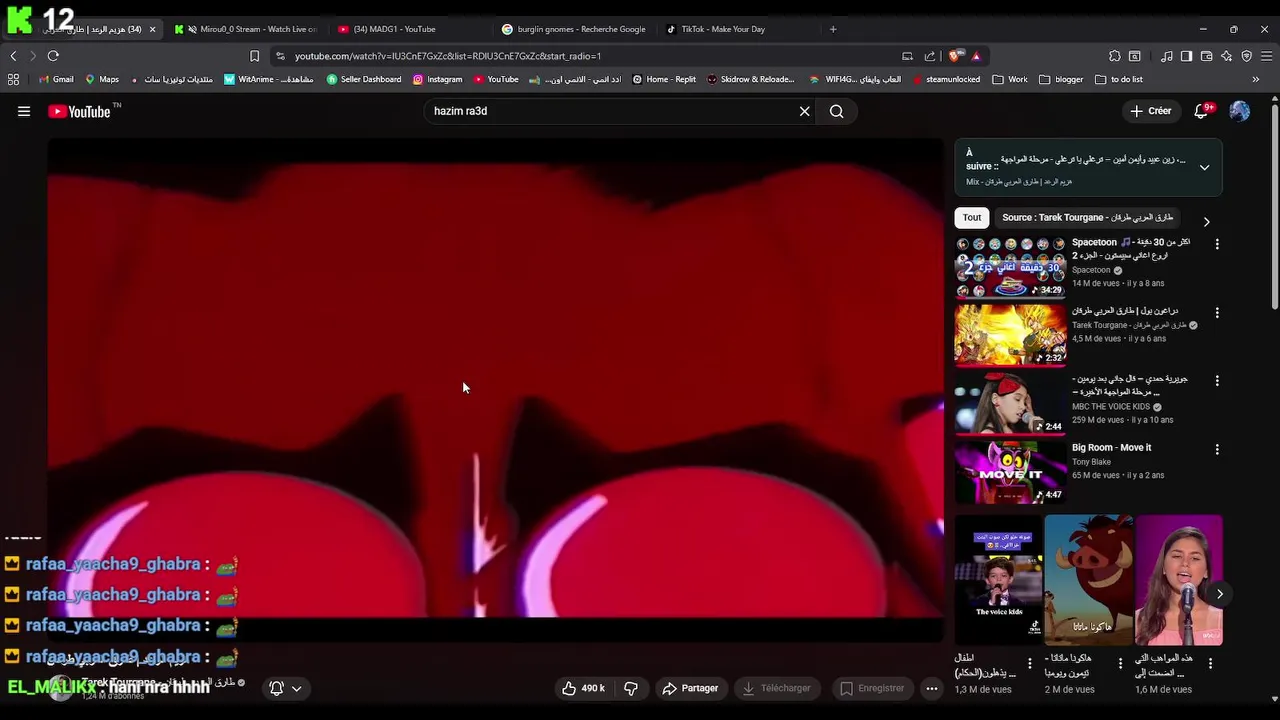Image resolution: width=1280 pixels, height=720 pixels.
Task: Open the Leo AI sparkle icon
Action: pyautogui.click(x=1226, y=56)
